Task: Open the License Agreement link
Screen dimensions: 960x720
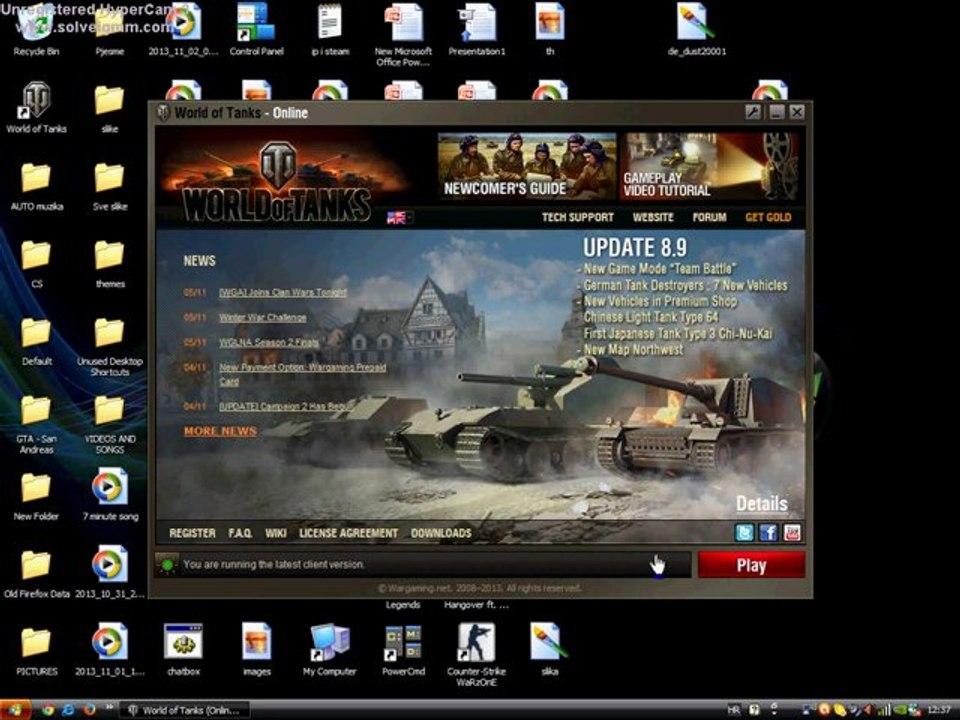Action: [348, 533]
